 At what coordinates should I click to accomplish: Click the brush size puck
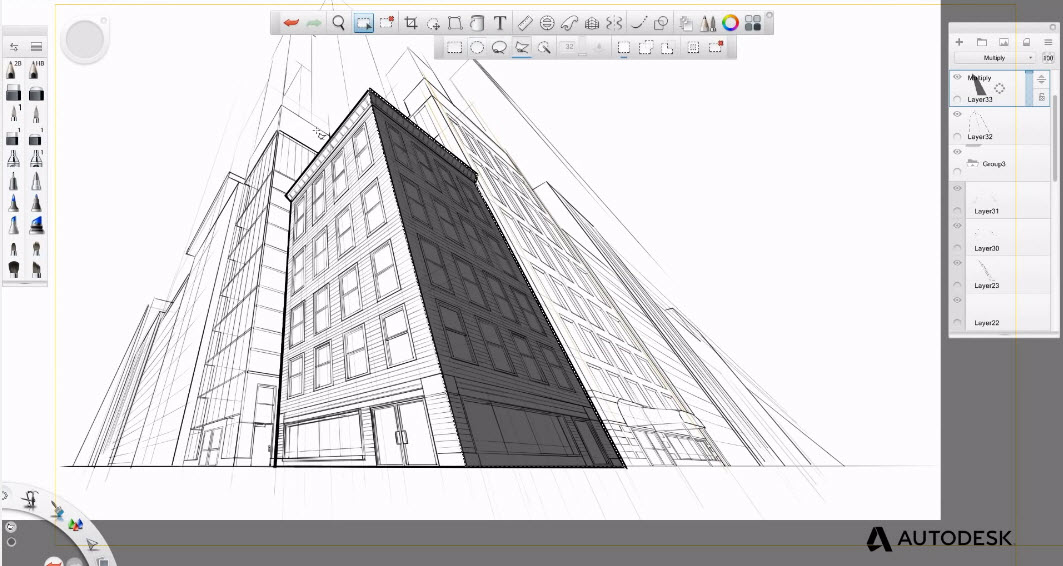[x=85, y=40]
